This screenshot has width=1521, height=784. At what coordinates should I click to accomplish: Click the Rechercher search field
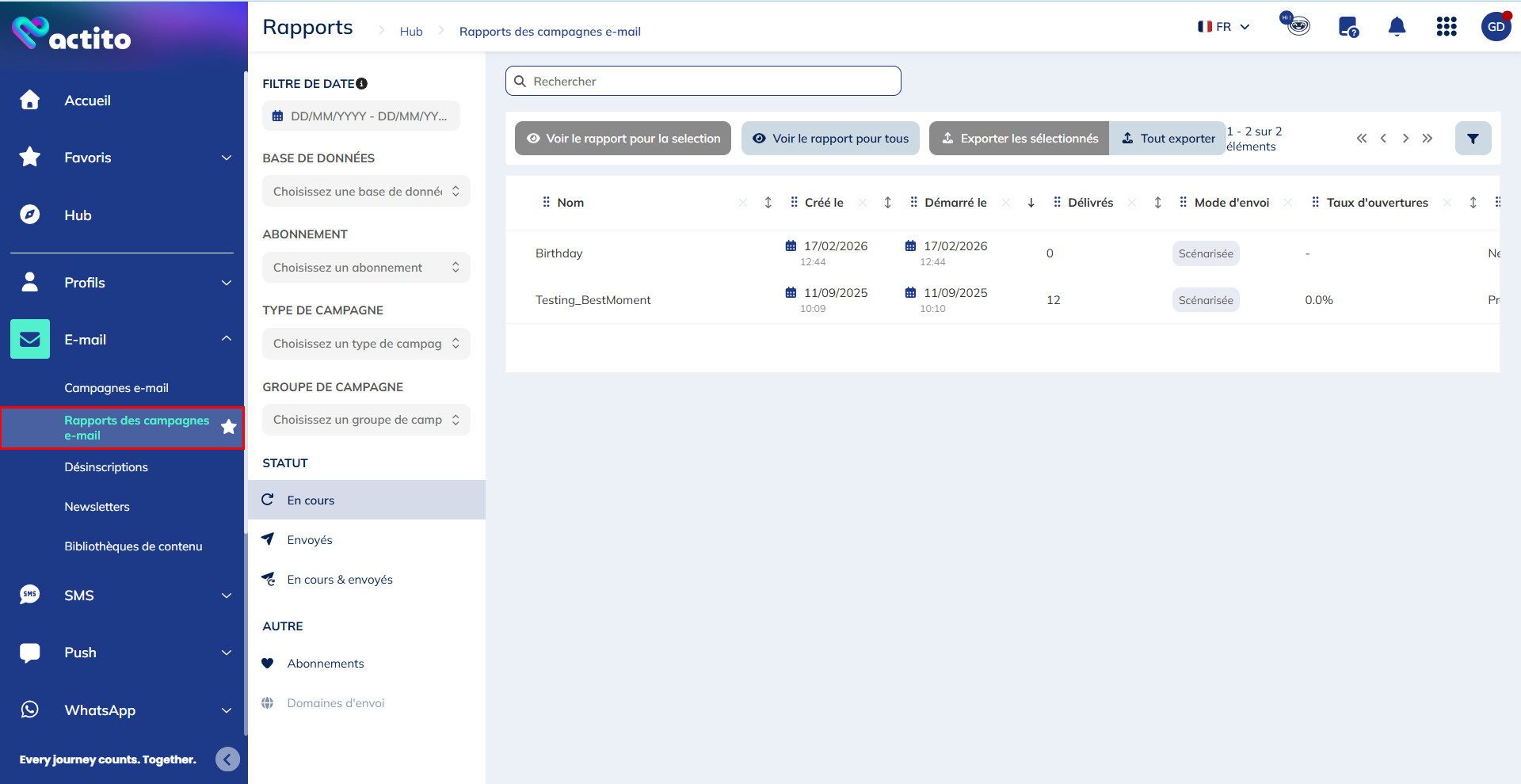[x=703, y=82]
